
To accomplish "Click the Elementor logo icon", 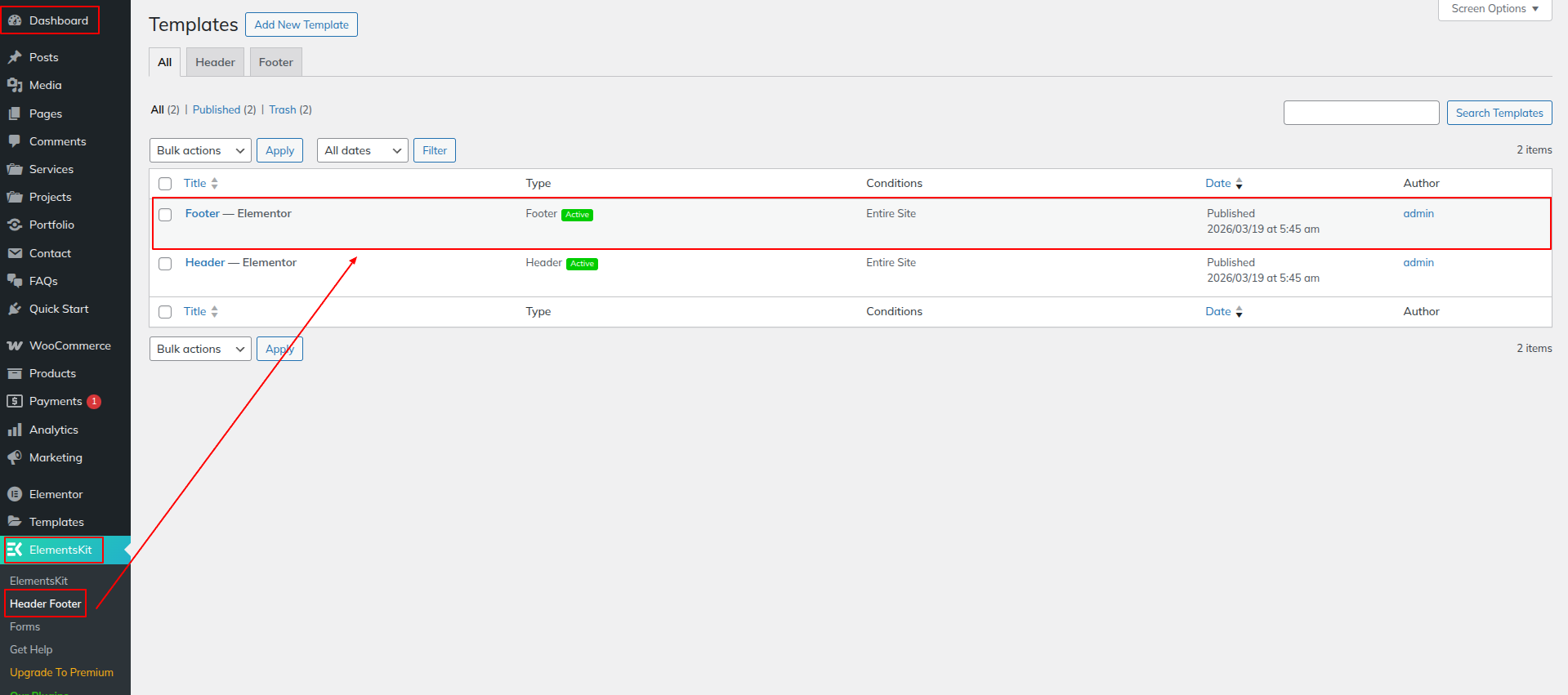I will pos(15,494).
